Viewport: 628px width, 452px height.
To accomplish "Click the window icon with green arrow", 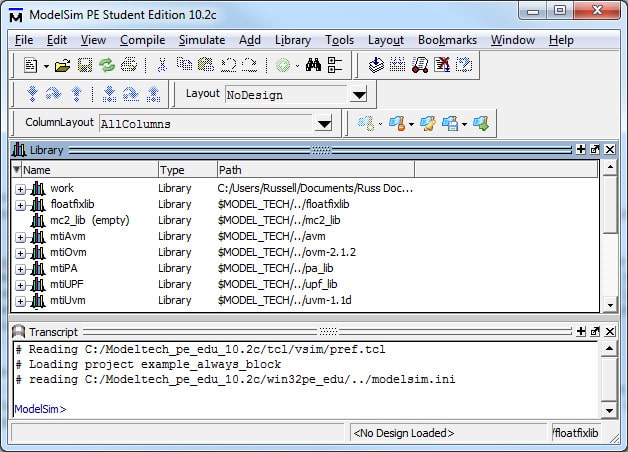I will click(481, 123).
